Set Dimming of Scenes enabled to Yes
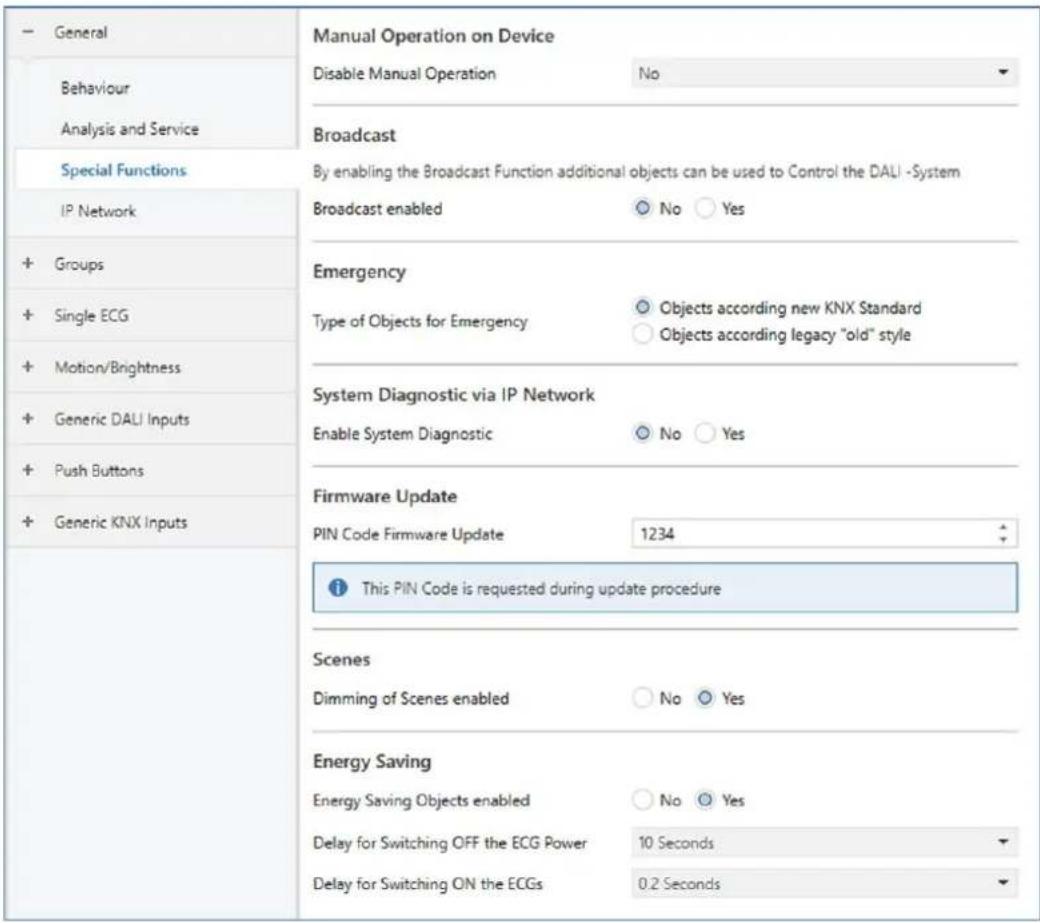The height and width of the screenshot is (923, 1040). 705,698
